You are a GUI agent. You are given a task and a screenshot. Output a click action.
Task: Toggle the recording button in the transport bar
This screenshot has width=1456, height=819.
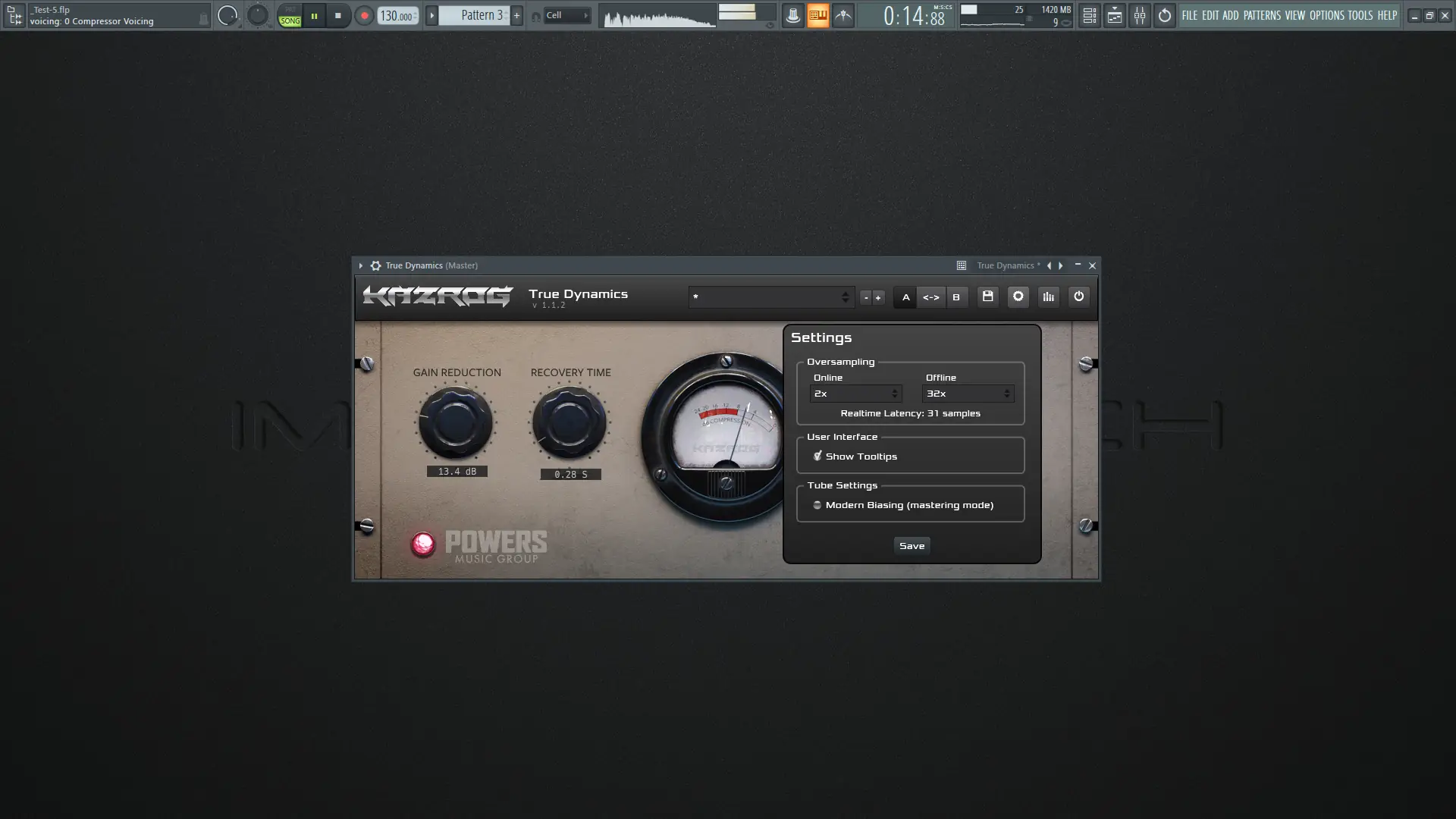pyautogui.click(x=363, y=15)
